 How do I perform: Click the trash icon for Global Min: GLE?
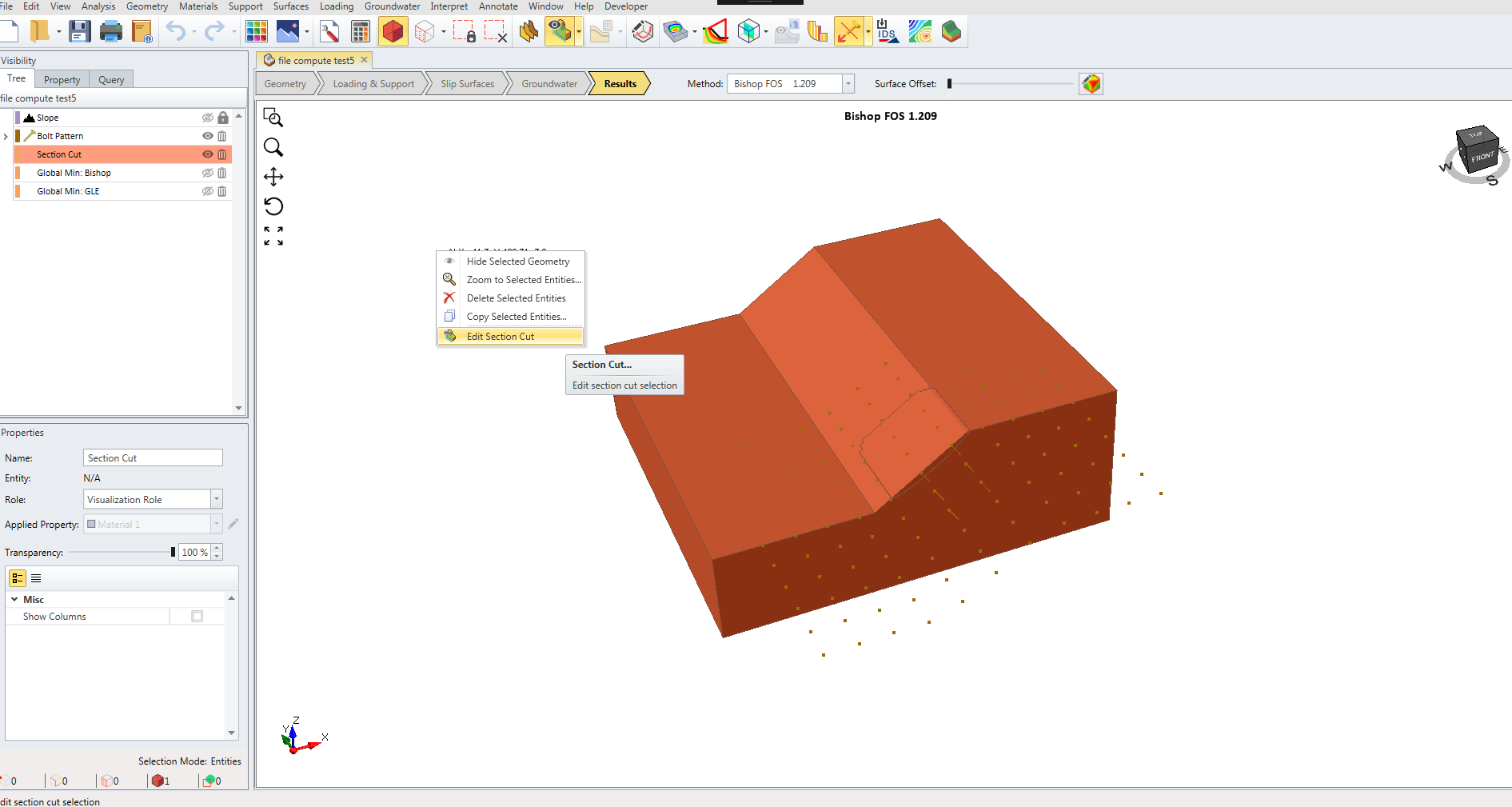[x=222, y=191]
